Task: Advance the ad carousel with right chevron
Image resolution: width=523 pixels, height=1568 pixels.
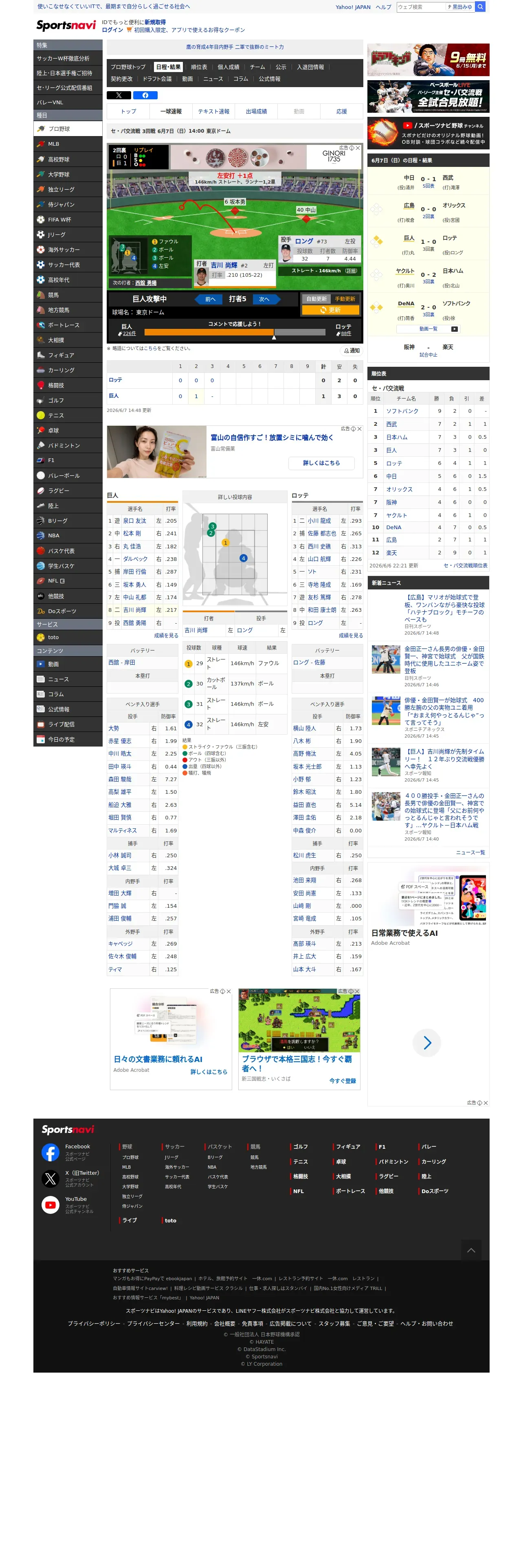Action: pyautogui.click(x=427, y=1043)
